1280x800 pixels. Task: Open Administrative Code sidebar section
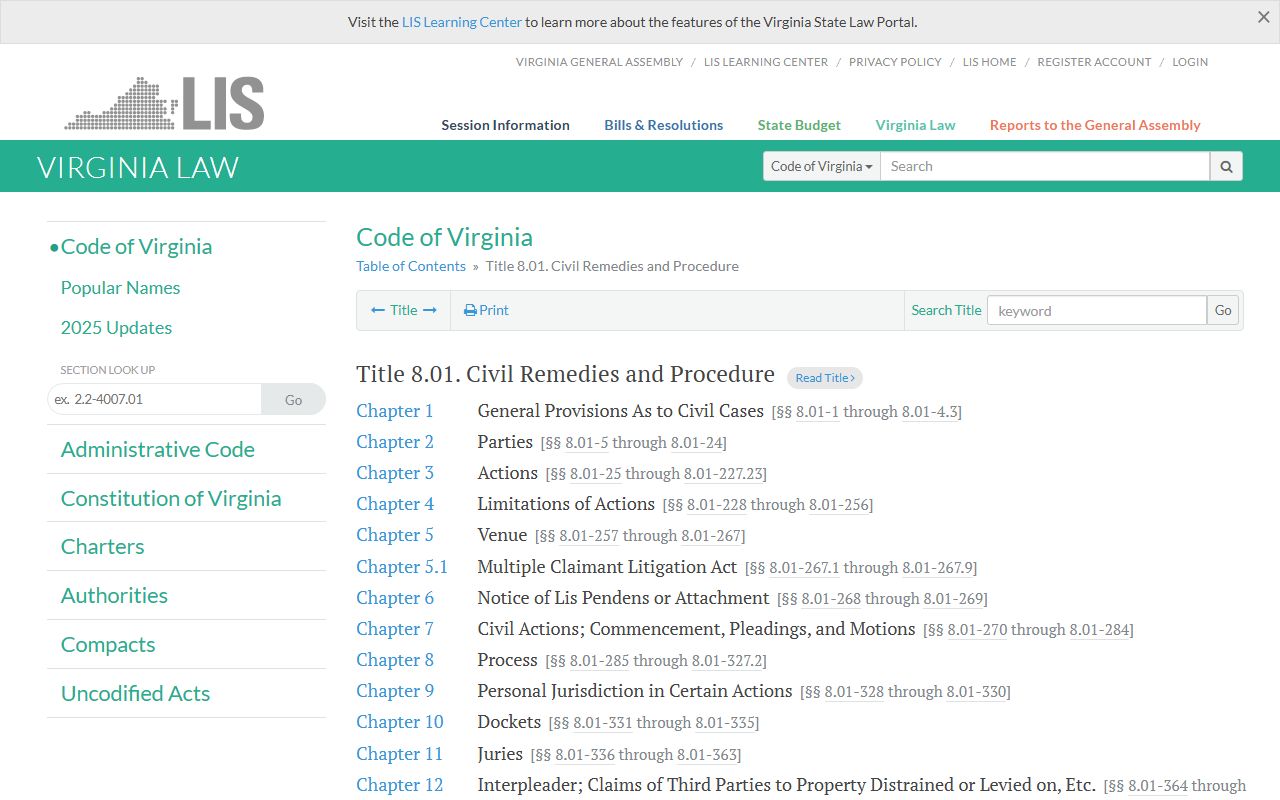pyautogui.click(x=157, y=450)
